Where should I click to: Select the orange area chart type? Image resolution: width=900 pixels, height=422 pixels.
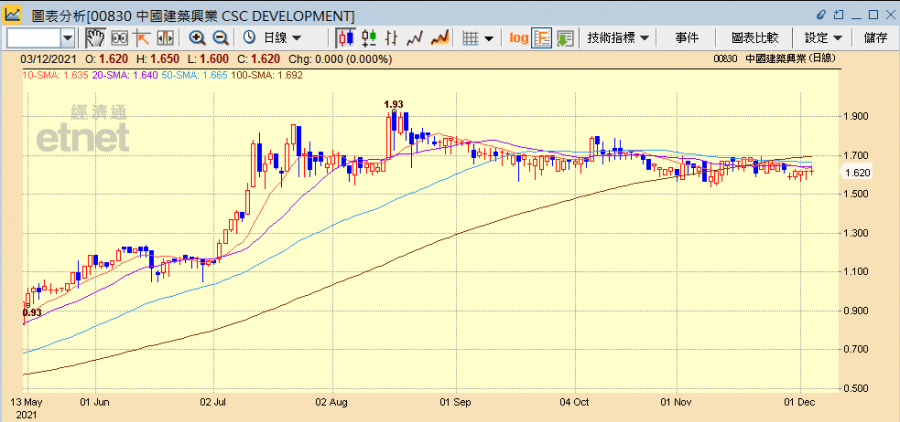(x=438, y=38)
